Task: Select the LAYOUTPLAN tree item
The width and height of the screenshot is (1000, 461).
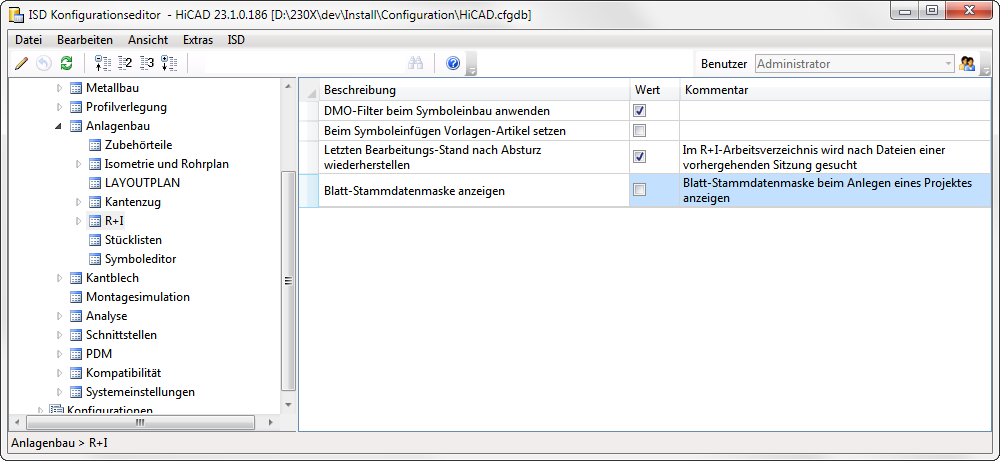Action: [142, 183]
